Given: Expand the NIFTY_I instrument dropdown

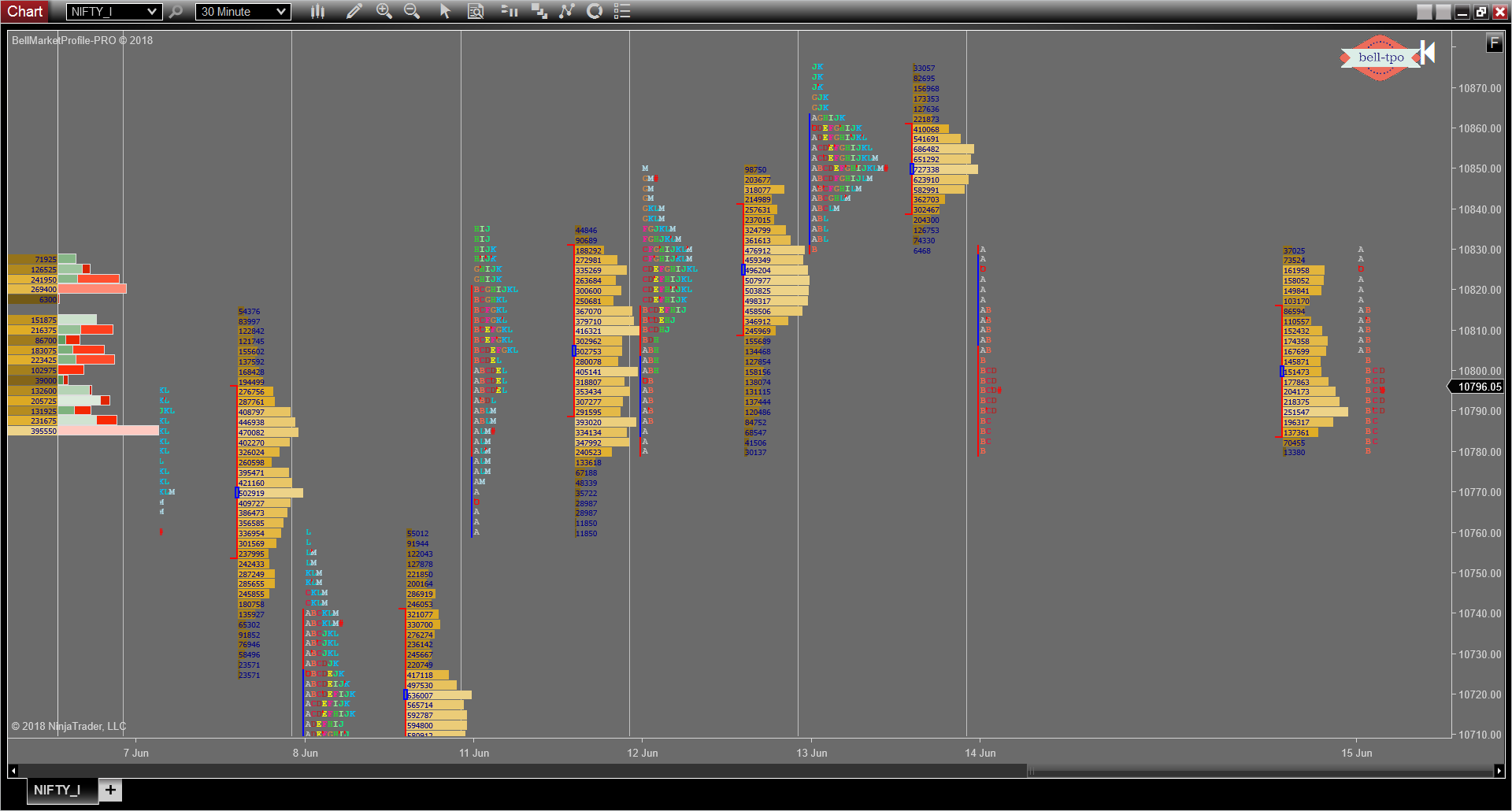Looking at the screenshot, I should coord(152,12).
